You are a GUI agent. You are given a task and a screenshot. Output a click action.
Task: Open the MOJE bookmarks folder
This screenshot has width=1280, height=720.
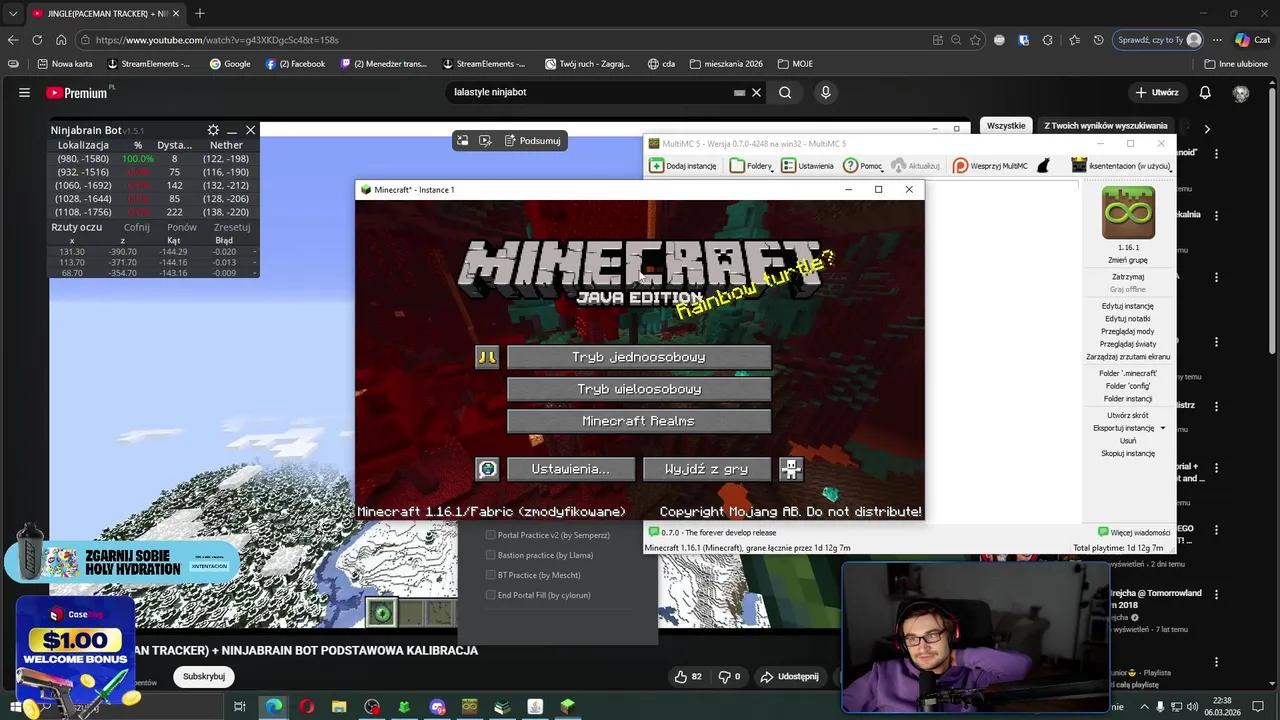[795, 64]
